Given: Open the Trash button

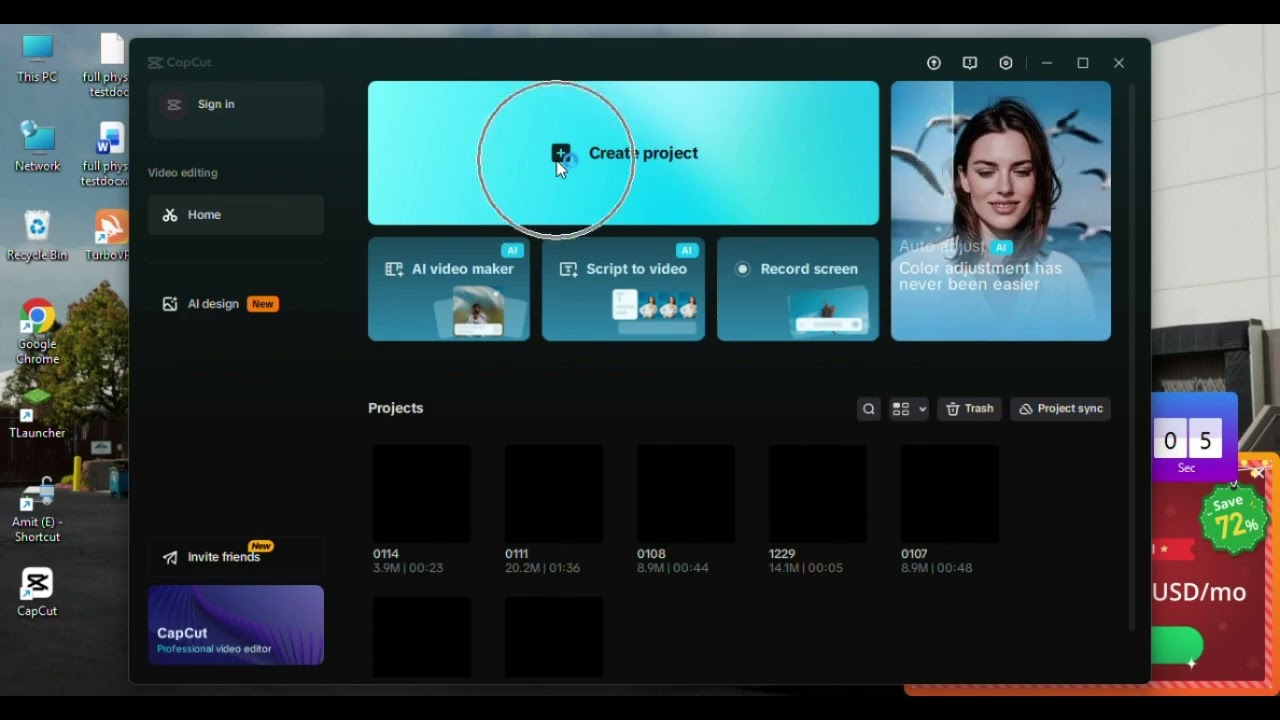Looking at the screenshot, I should pos(970,409).
